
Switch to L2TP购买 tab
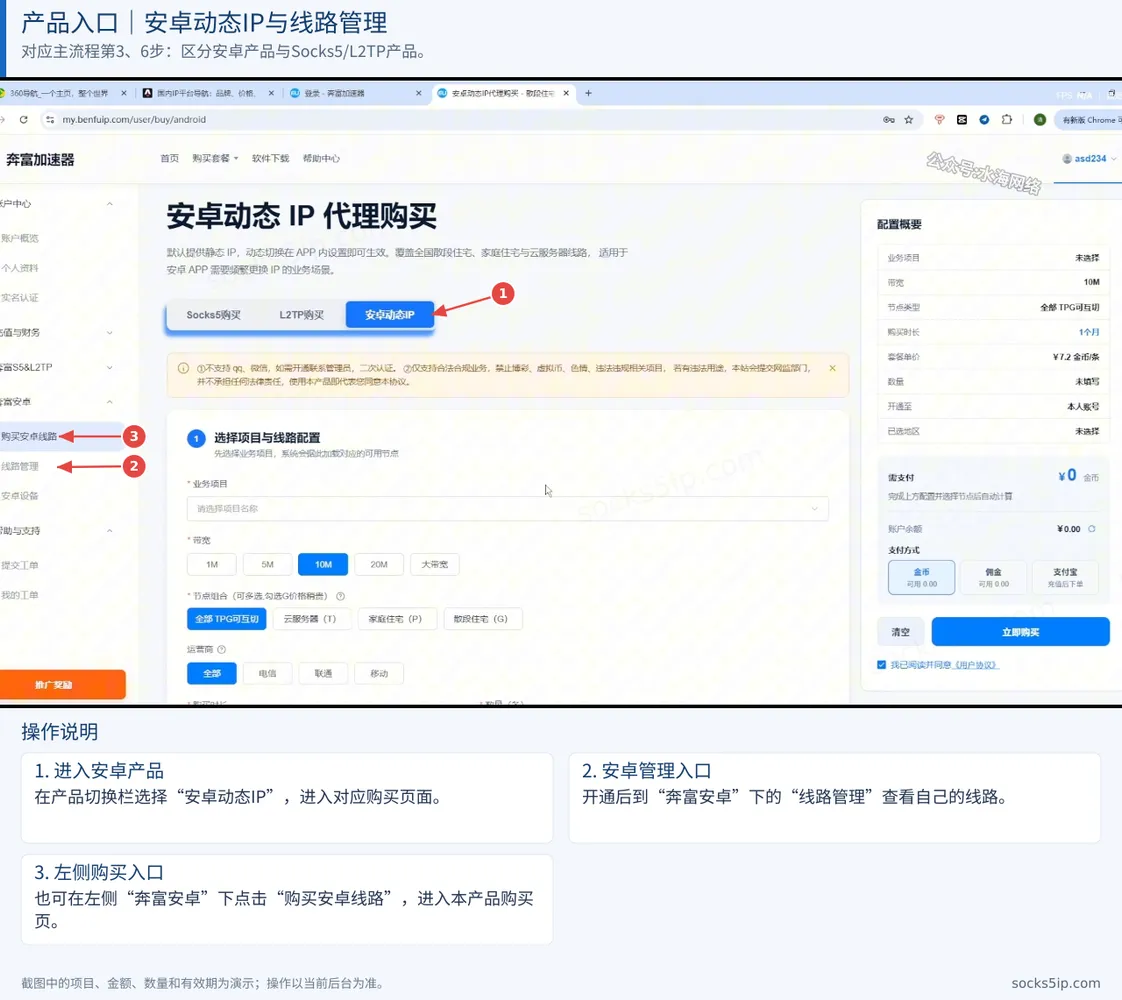[301, 315]
